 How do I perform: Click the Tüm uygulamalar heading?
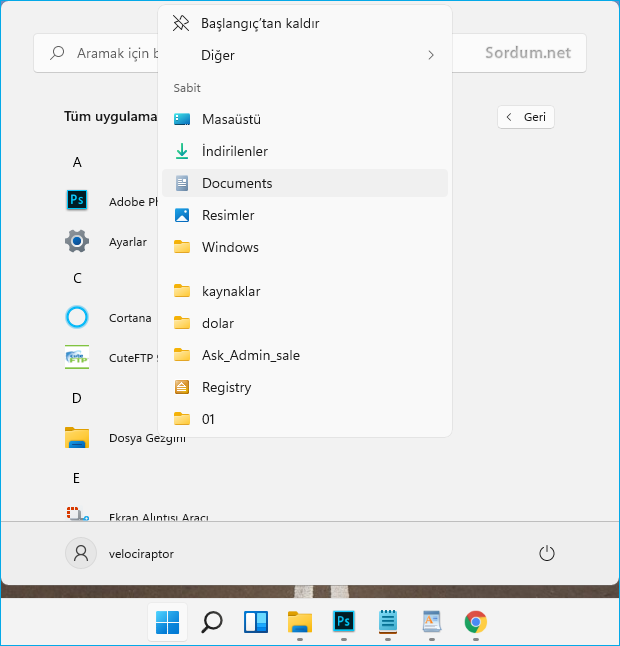pyautogui.click(x=110, y=117)
